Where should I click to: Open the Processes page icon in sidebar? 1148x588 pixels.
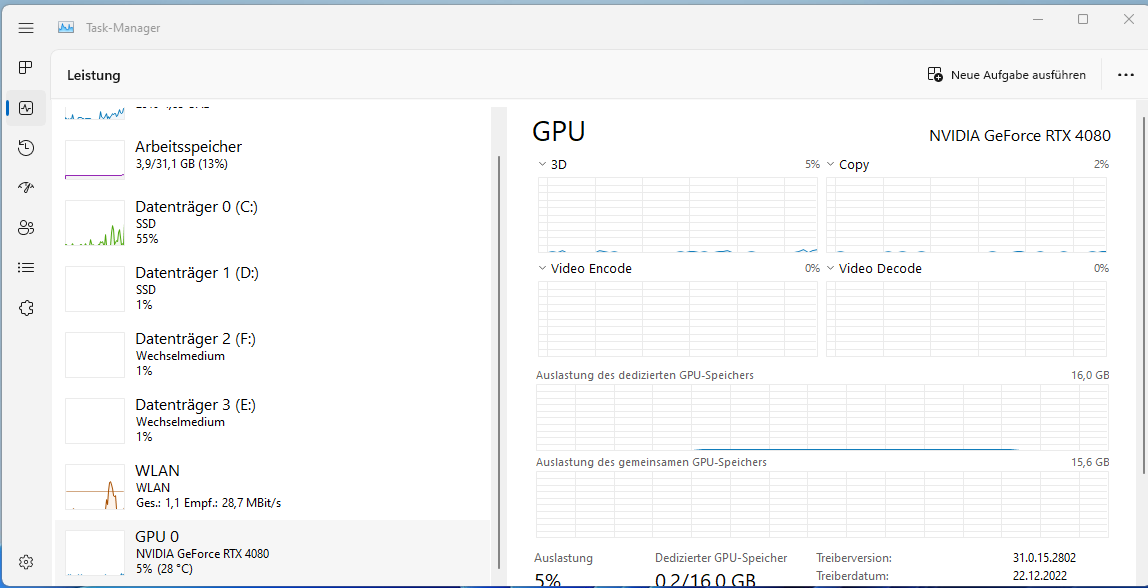26,68
